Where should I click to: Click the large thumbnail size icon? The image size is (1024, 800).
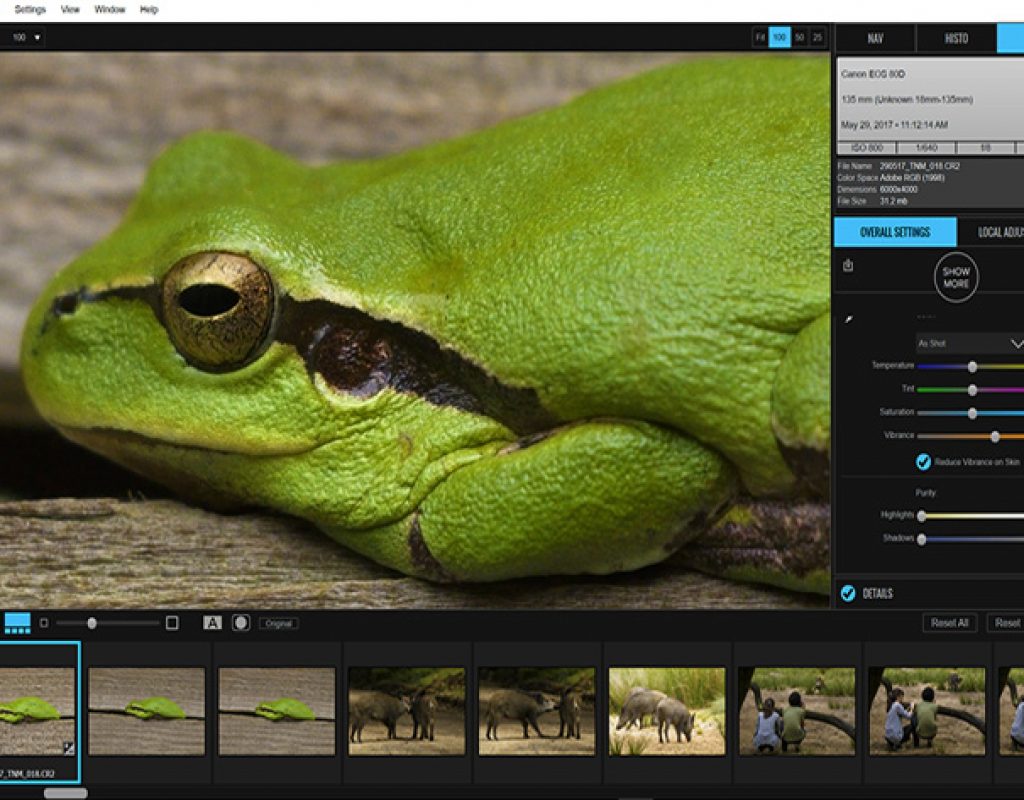point(172,623)
